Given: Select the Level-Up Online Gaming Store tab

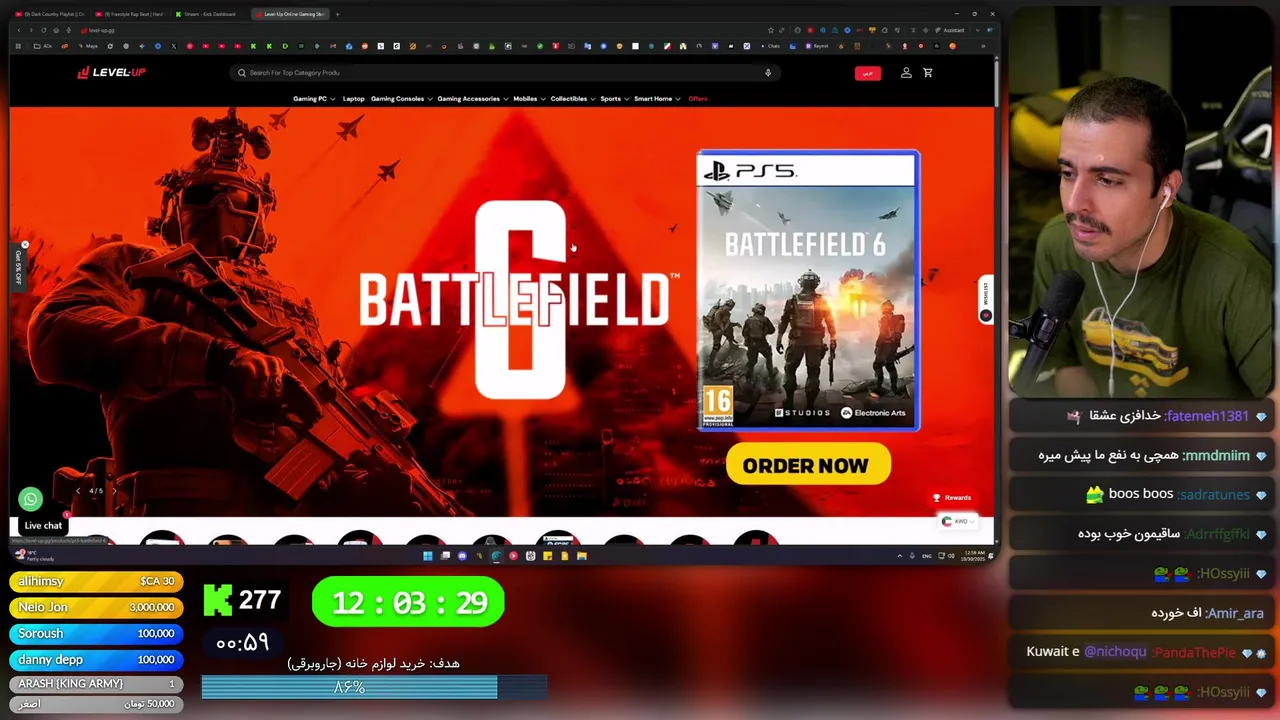Looking at the screenshot, I should 290,14.
